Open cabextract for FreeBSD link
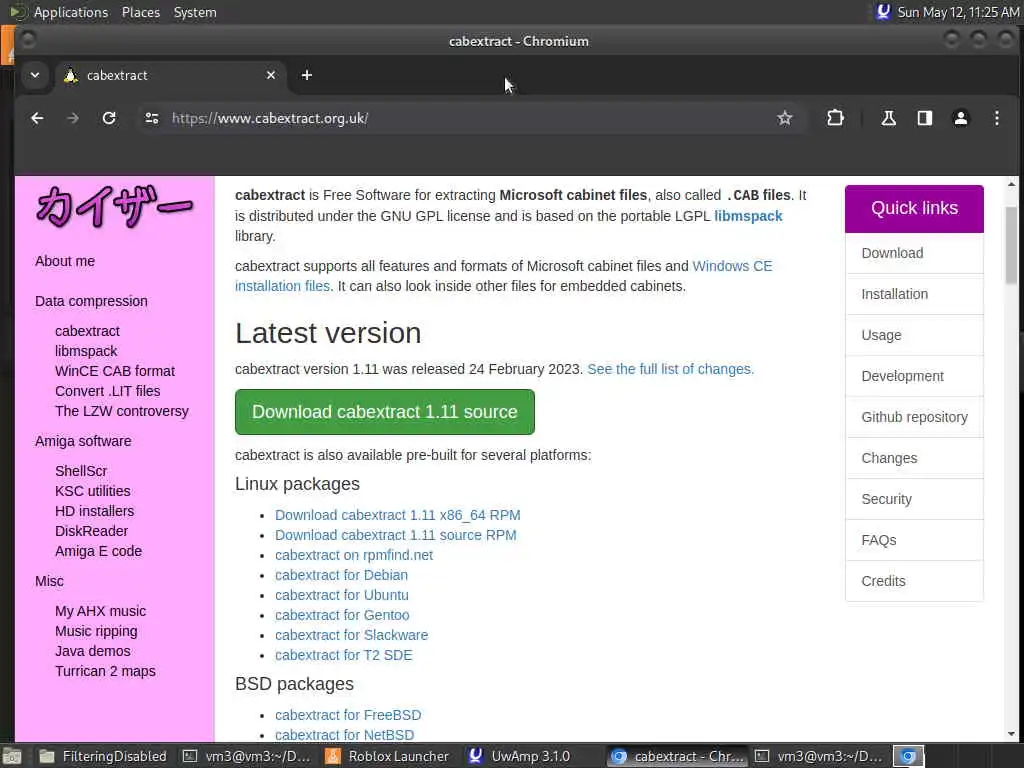The image size is (1024, 768). tap(348, 715)
